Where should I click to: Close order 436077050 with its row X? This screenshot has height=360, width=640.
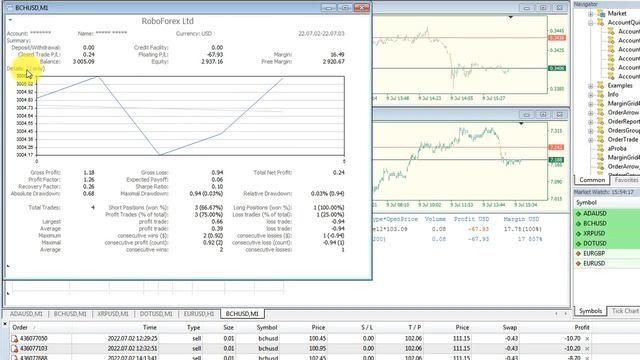(x=587, y=339)
